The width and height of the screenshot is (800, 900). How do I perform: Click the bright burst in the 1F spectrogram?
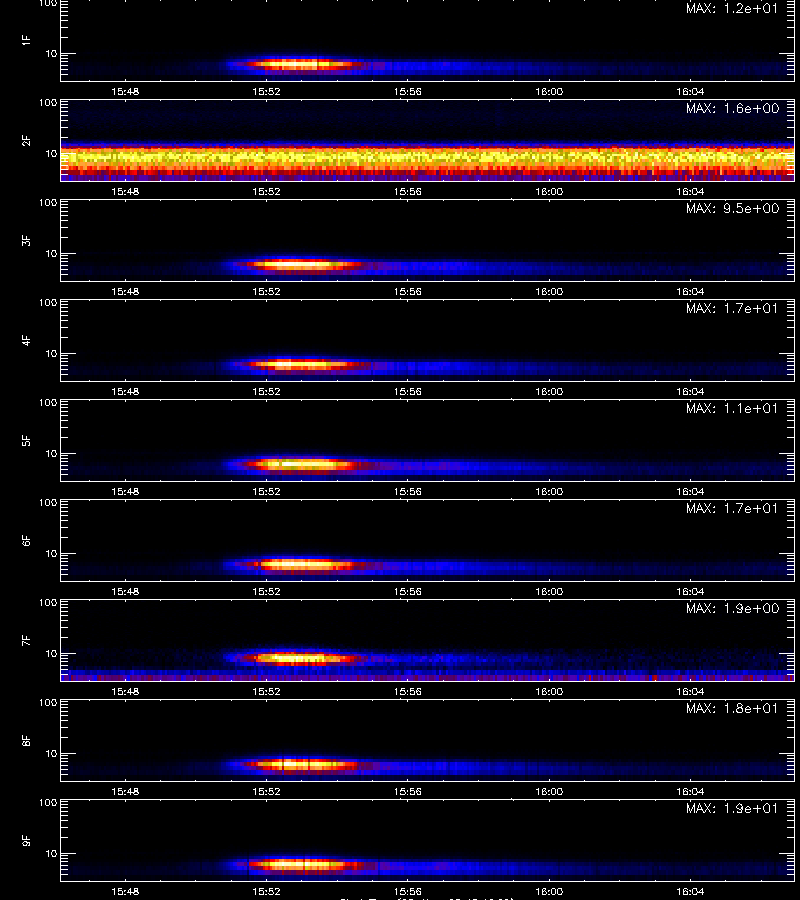(x=301, y=65)
